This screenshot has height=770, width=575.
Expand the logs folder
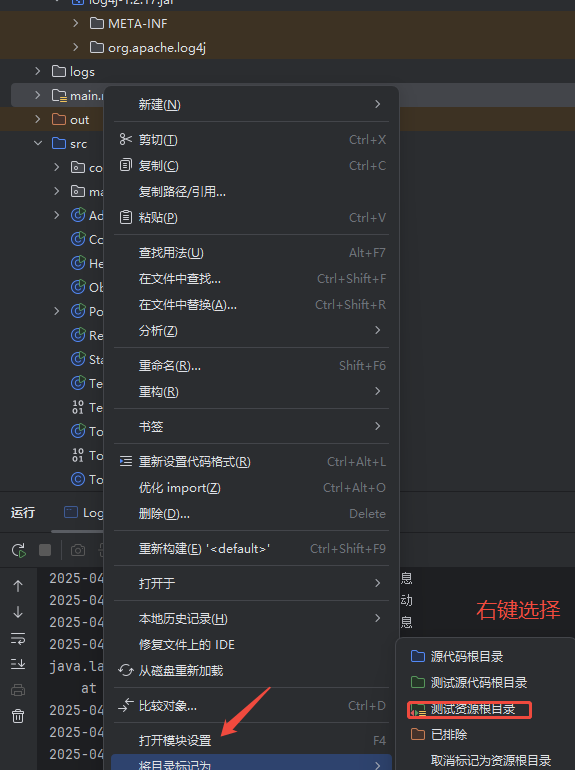[x=38, y=71]
